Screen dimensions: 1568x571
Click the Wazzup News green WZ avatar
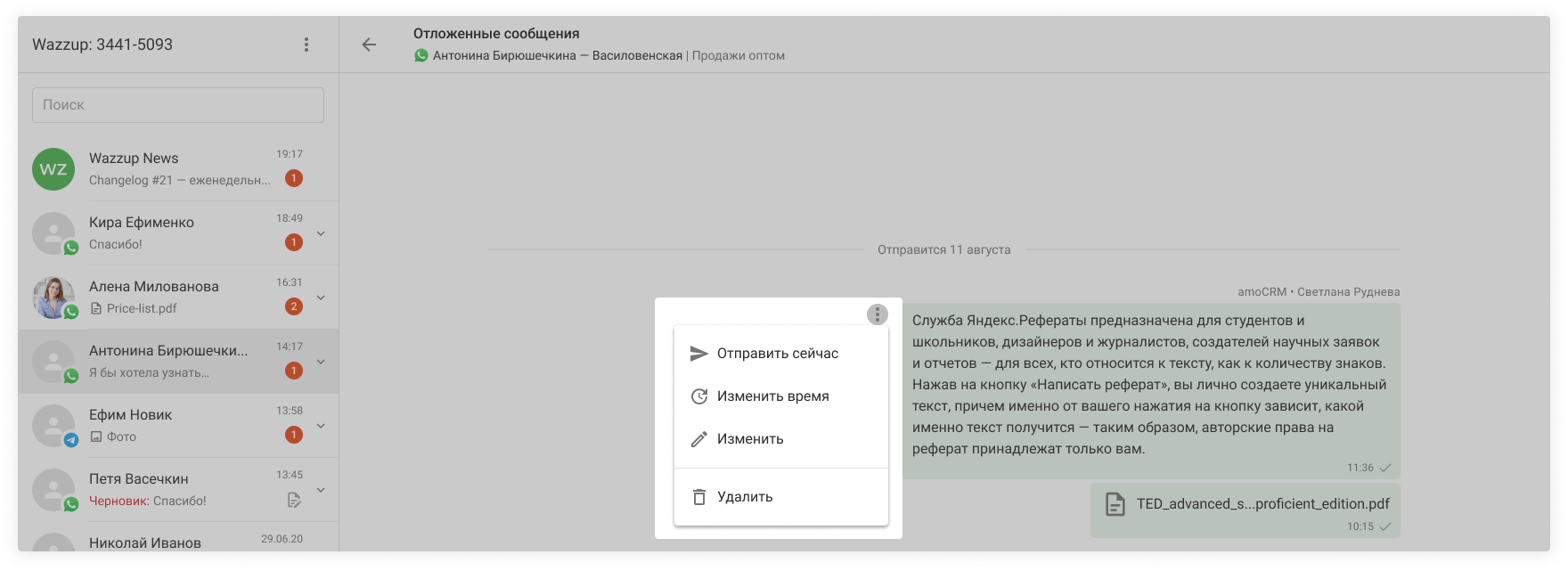(53, 169)
